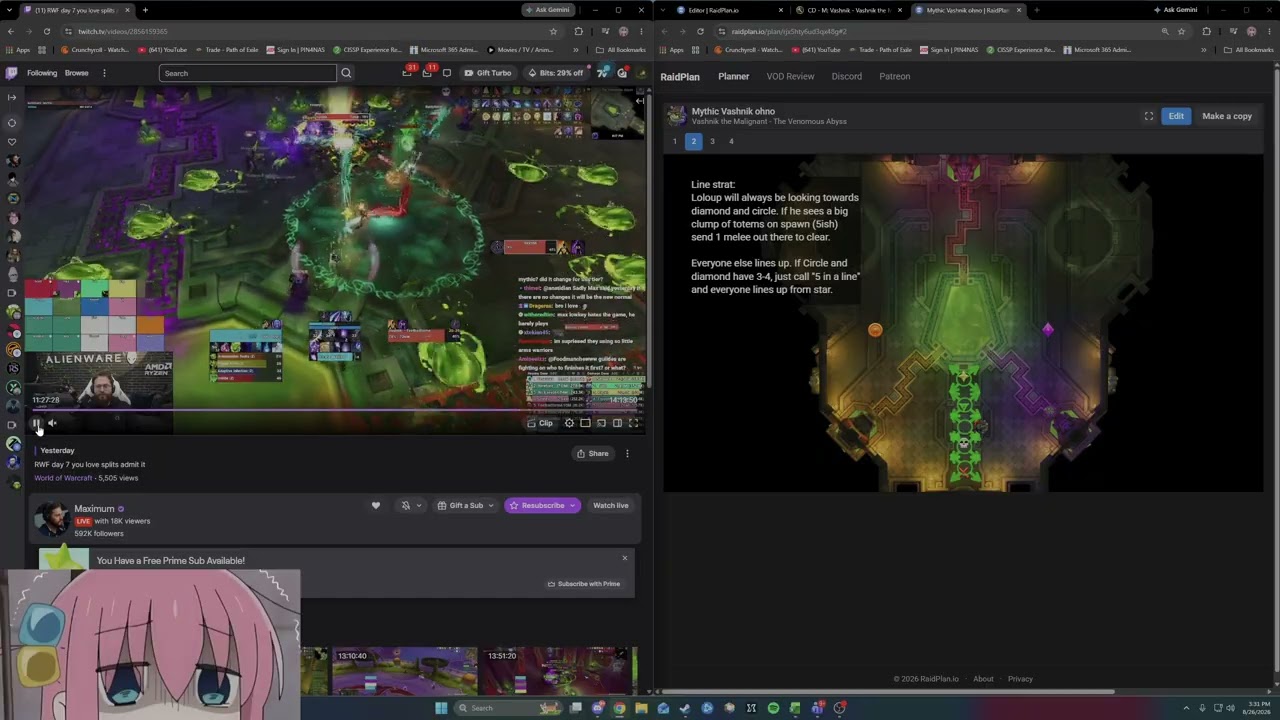Enter fullscreen on the Twitch video

(633, 423)
